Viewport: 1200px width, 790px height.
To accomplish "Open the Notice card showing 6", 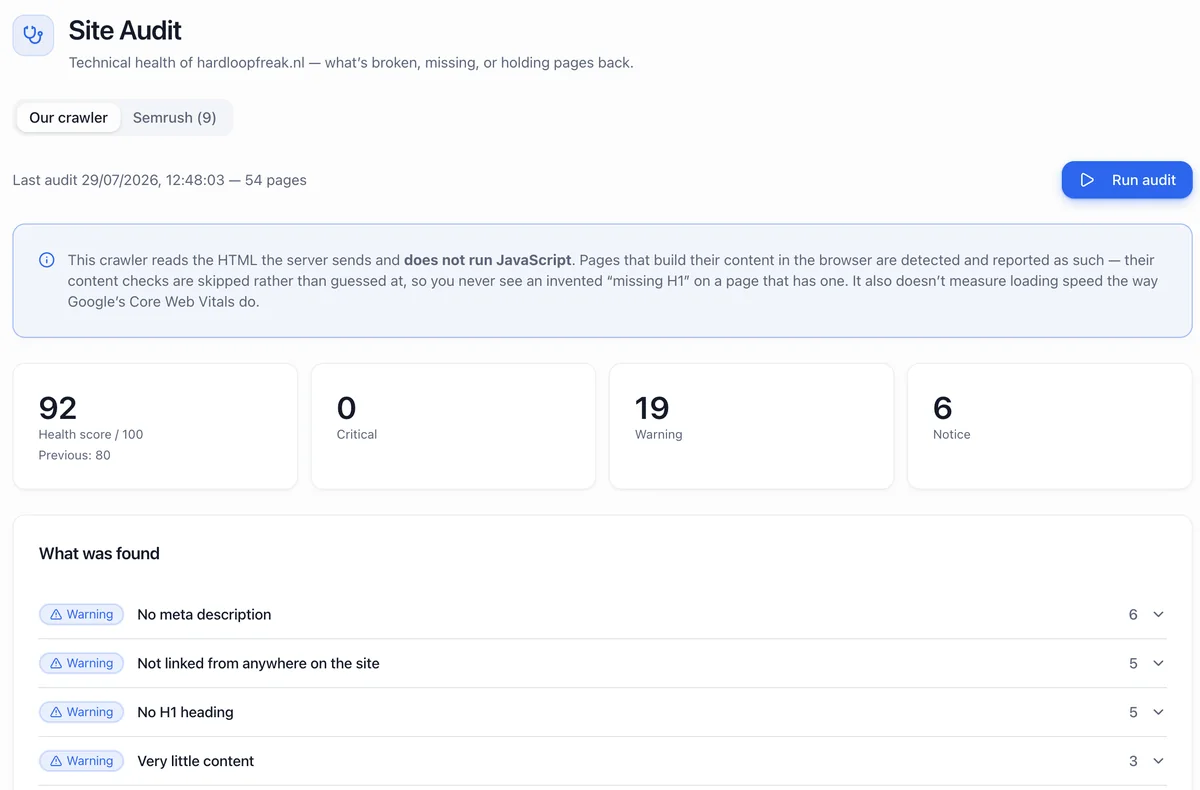I will (1049, 427).
